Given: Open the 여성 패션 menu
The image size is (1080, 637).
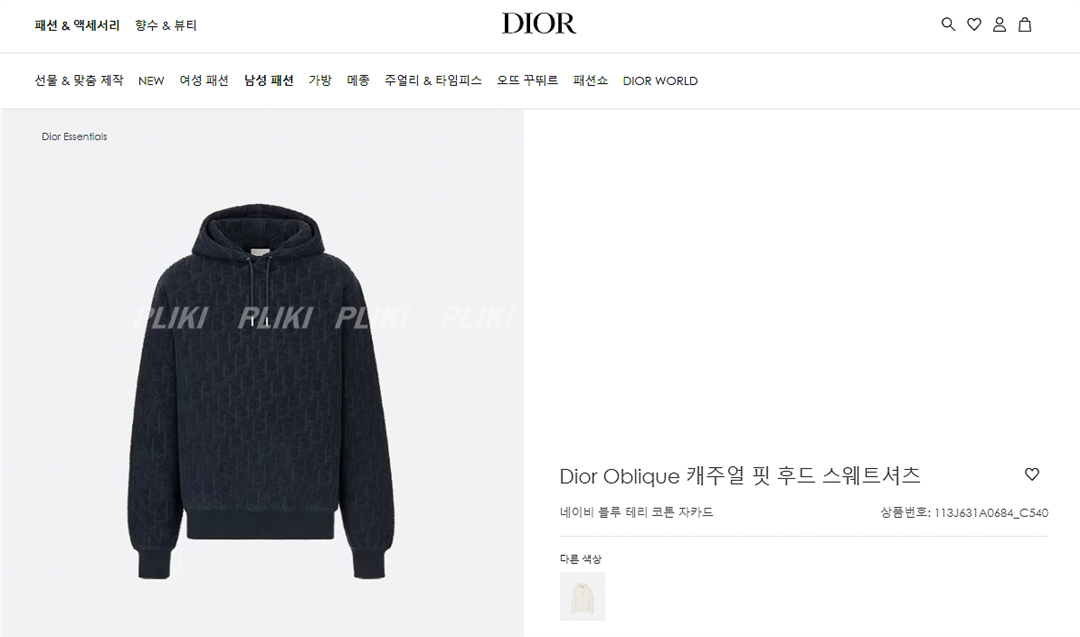Looking at the screenshot, I should point(204,81).
